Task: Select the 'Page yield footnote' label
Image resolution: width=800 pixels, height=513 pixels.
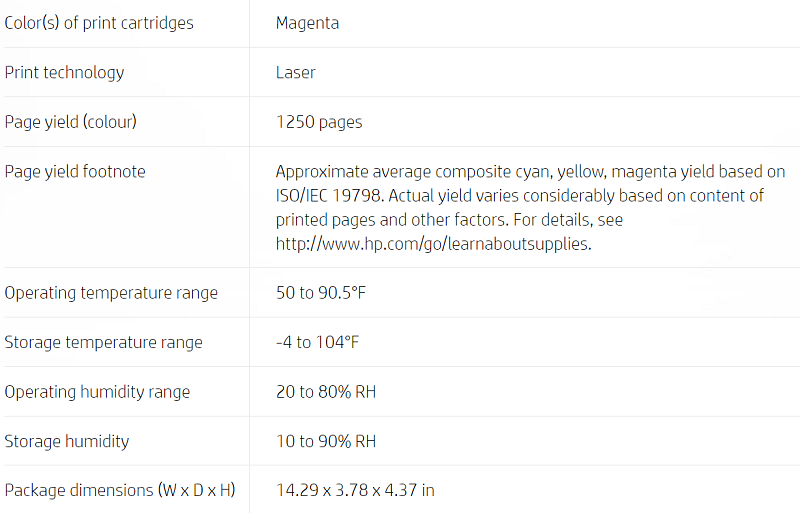Action: pyautogui.click(x=75, y=172)
